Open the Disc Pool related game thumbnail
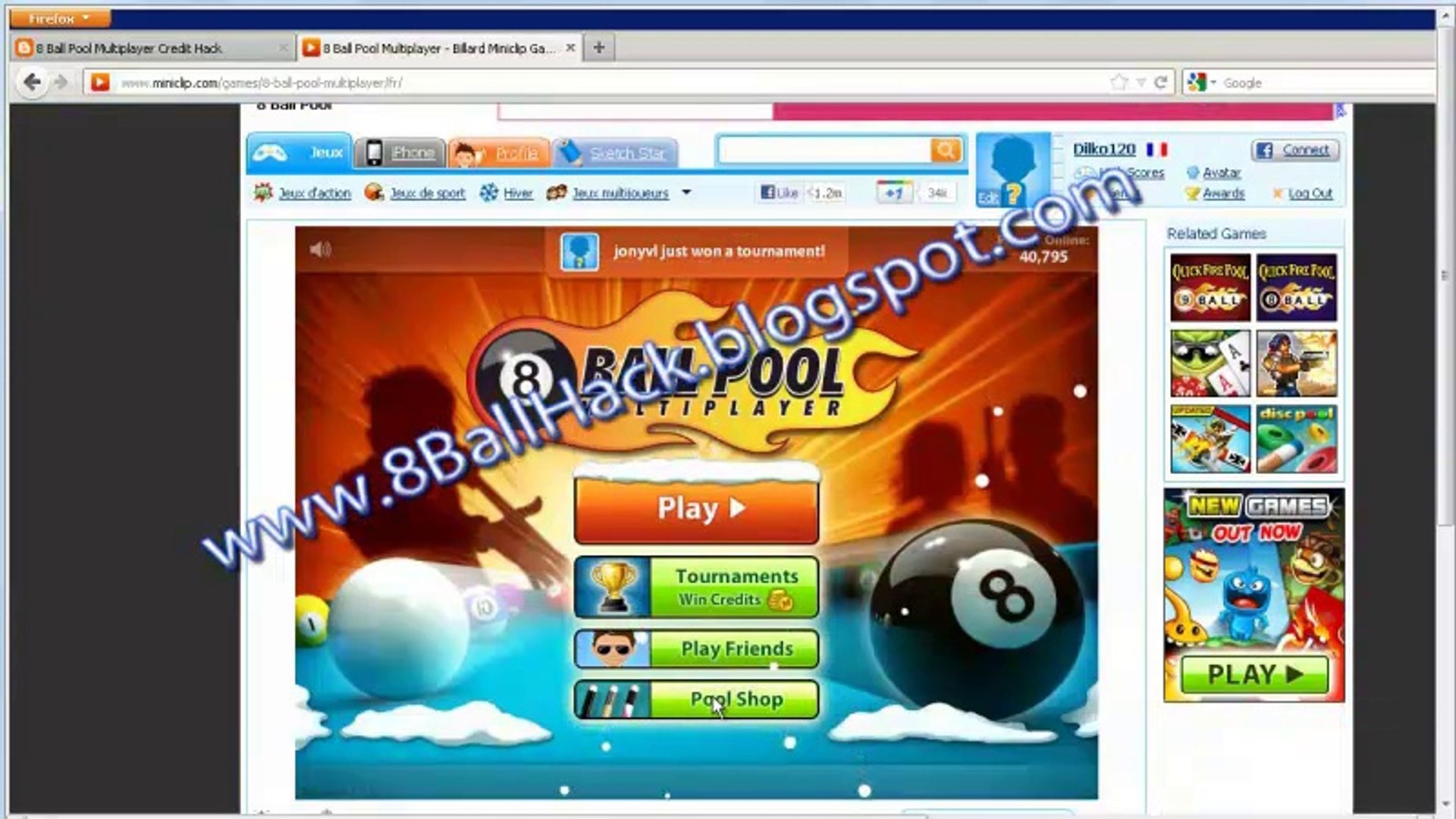Screen dimensions: 1456x819 1296,438
